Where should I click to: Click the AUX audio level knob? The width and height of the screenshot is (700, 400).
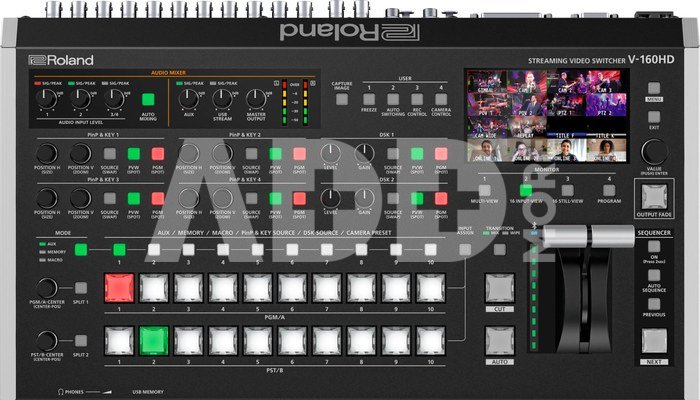189,99
